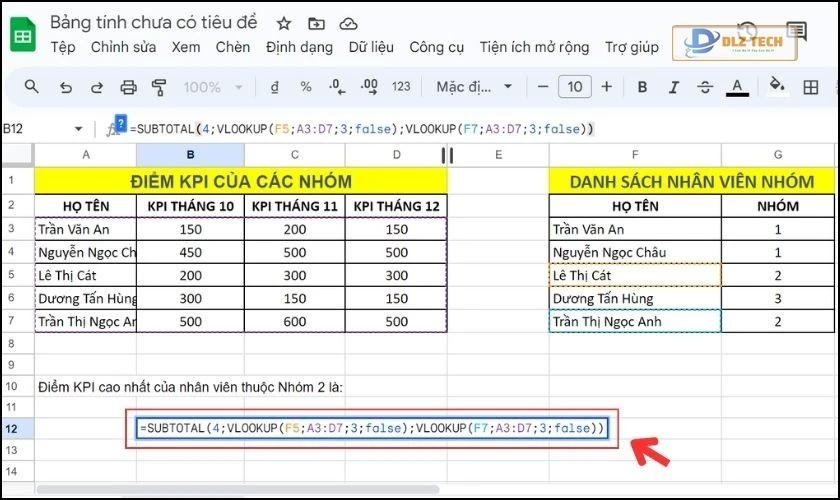Open the Định dạng menu
Screen dimensions: 840x500
tap(300, 47)
